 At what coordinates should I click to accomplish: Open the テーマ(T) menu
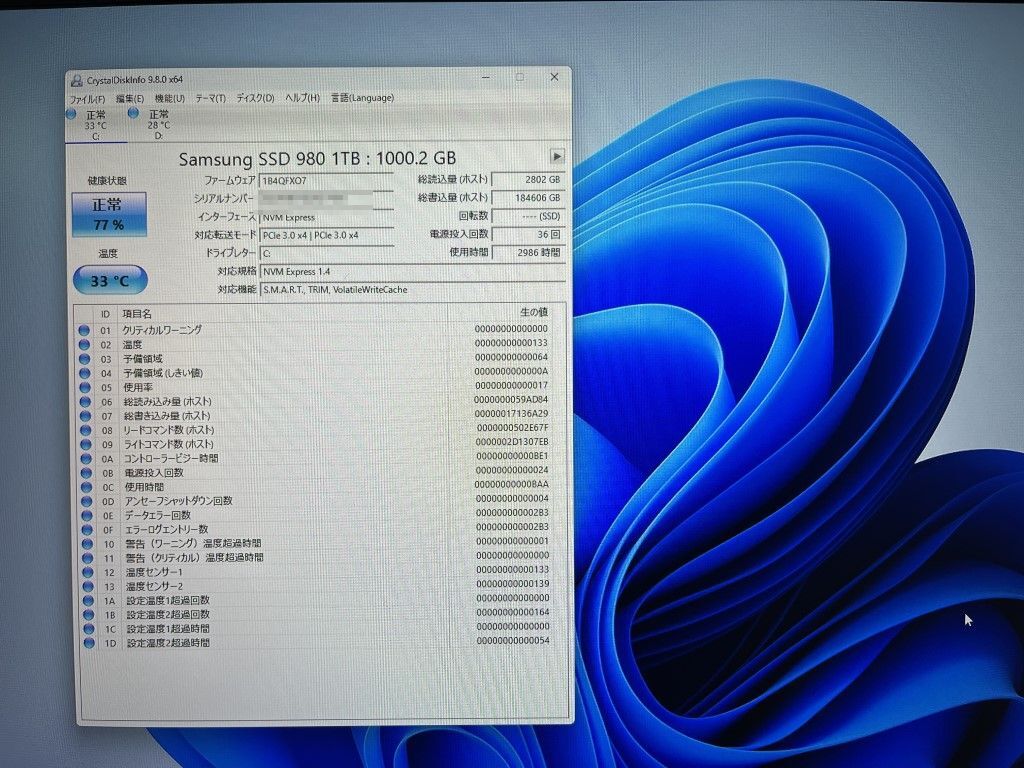(209, 97)
